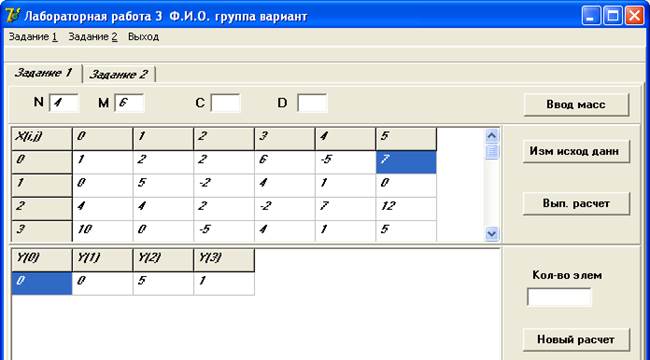Select cell -2 in row 2 column 3
This screenshot has width=650, height=360.
(x=284, y=209)
